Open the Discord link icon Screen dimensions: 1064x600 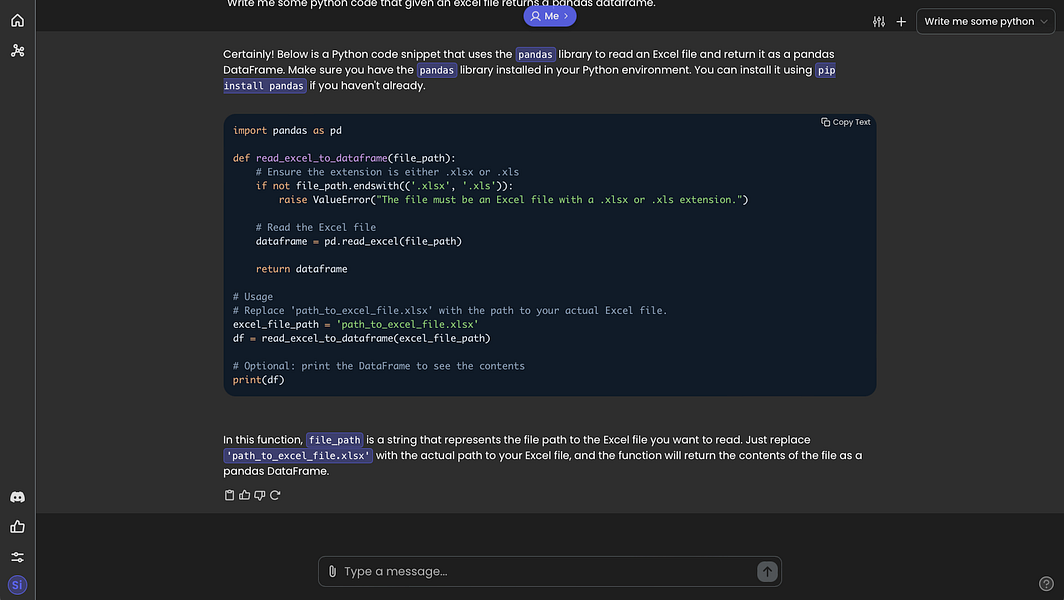coord(17,497)
